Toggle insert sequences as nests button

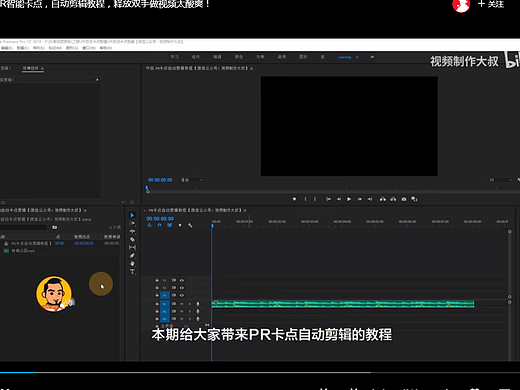pos(149,226)
